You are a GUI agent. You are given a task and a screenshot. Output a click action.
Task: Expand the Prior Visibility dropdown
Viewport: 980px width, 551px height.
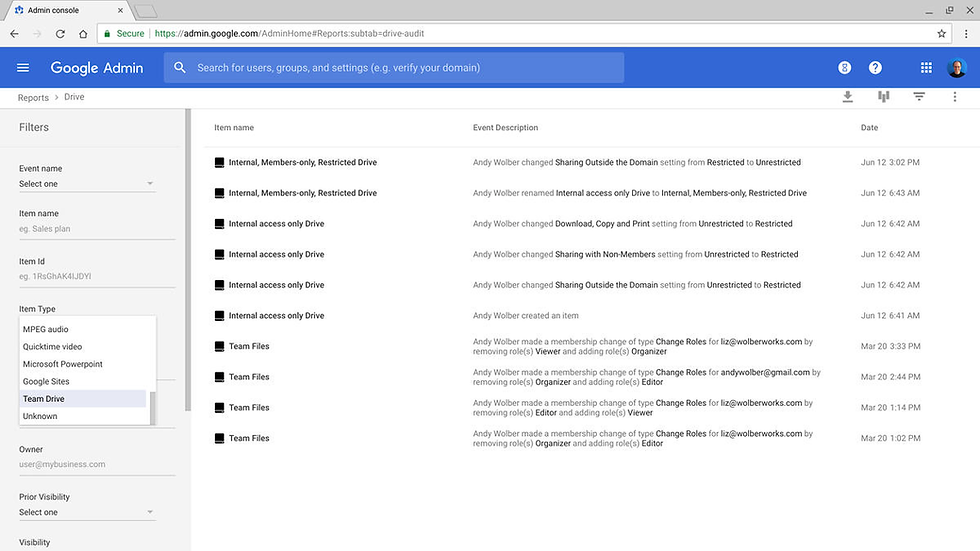point(87,512)
